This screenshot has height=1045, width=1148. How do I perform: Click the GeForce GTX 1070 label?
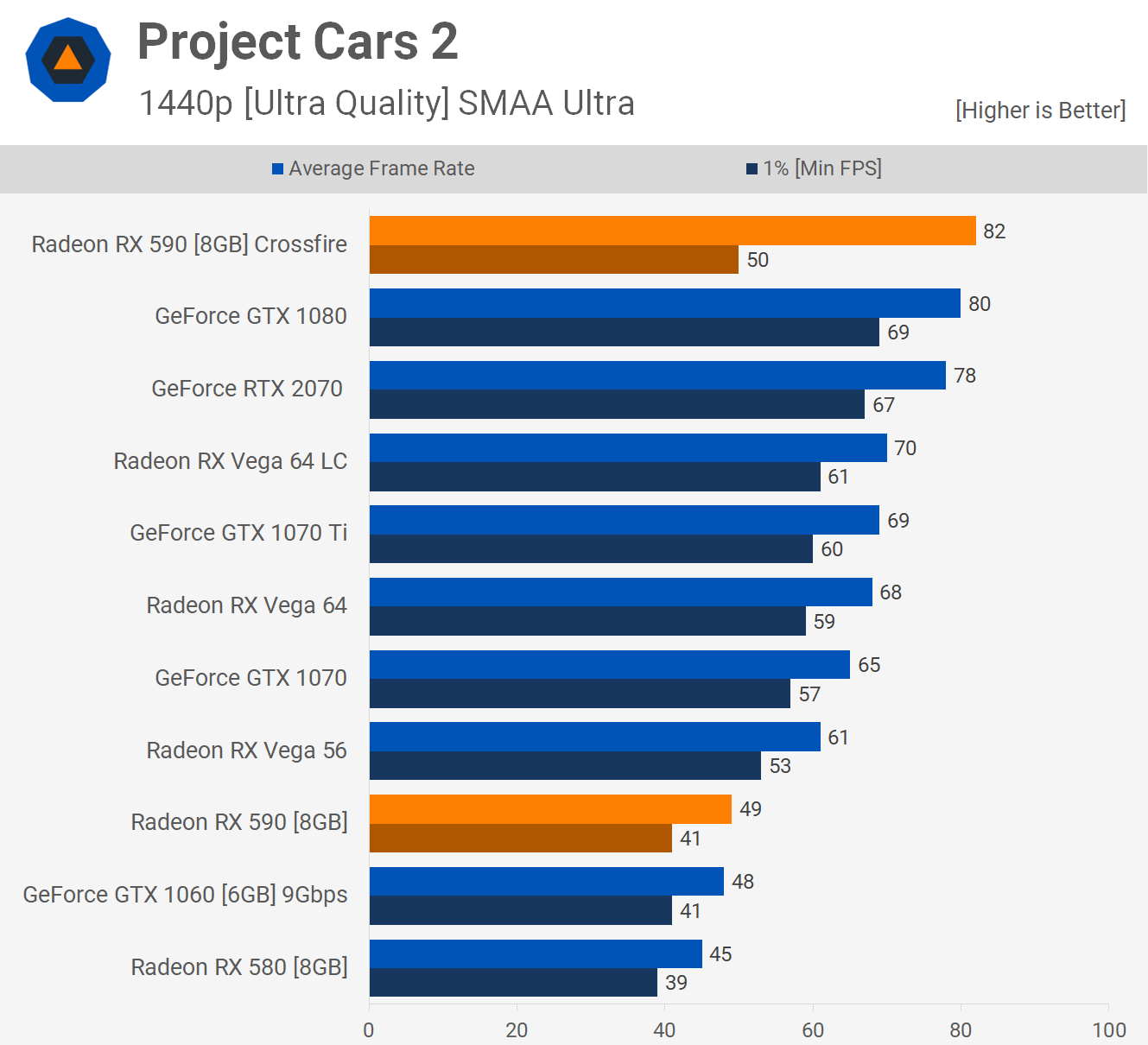pos(251,678)
